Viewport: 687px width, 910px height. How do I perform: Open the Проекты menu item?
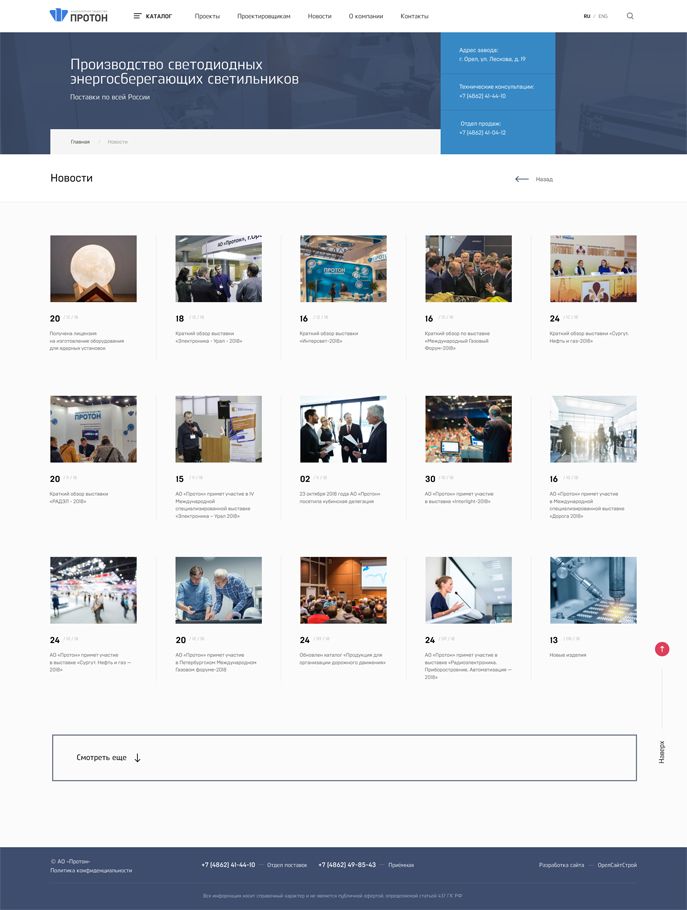point(207,16)
